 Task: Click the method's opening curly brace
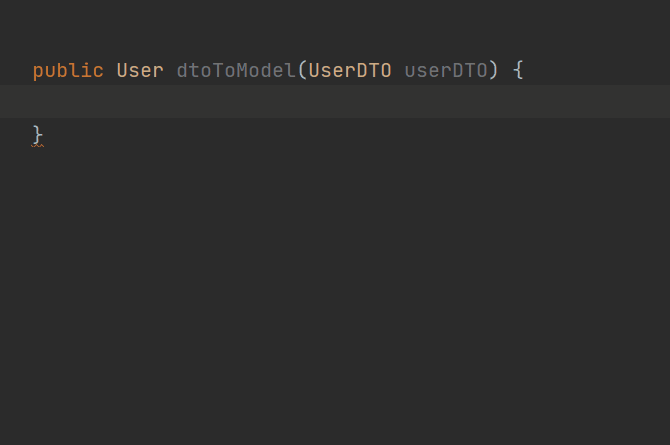pyautogui.click(x=518, y=71)
